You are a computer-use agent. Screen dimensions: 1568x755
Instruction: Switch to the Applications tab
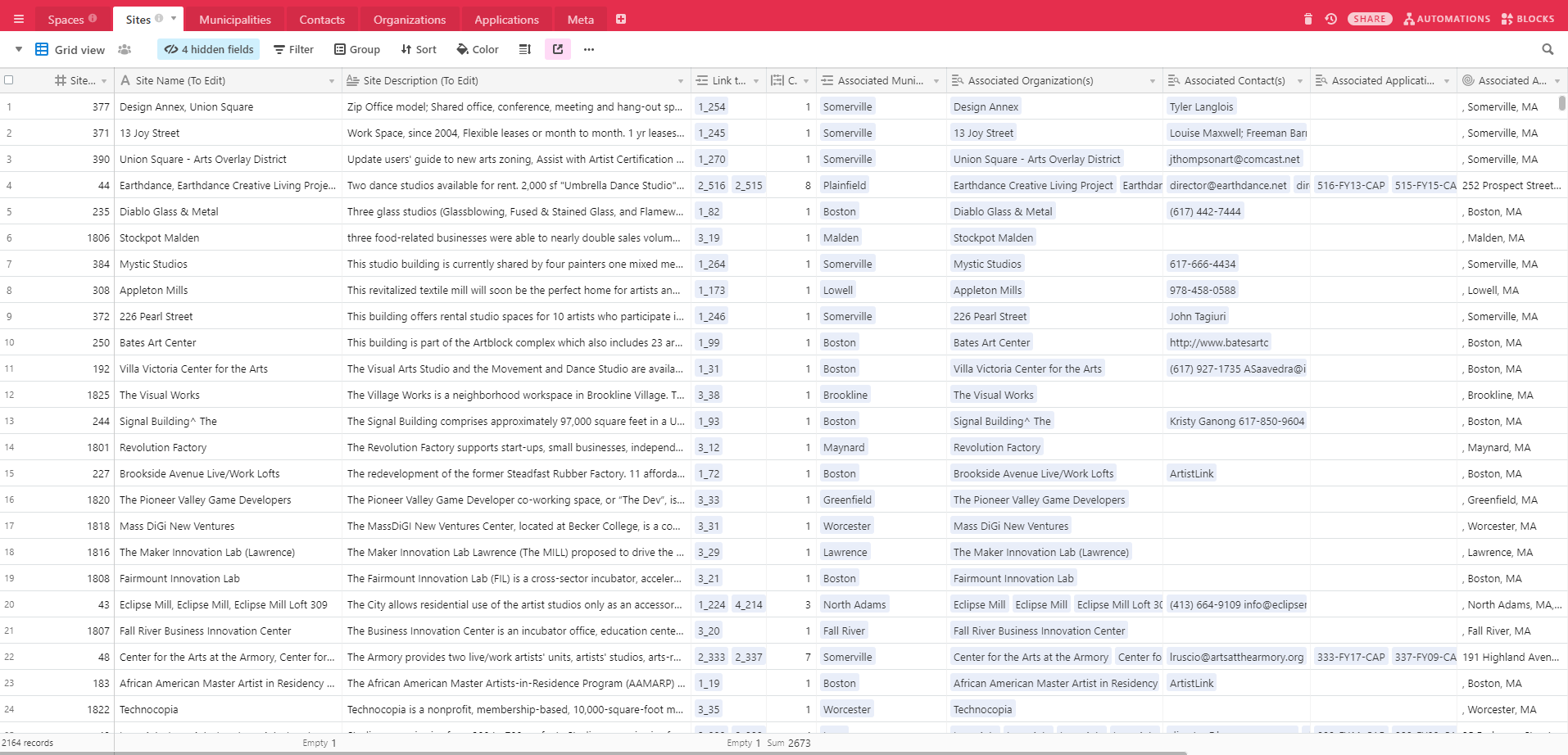pos(507,20)
